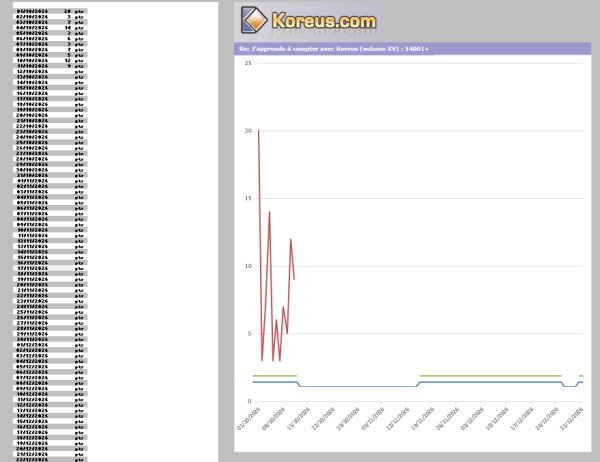Select the date cell 31/10/2026

(32, 175)
